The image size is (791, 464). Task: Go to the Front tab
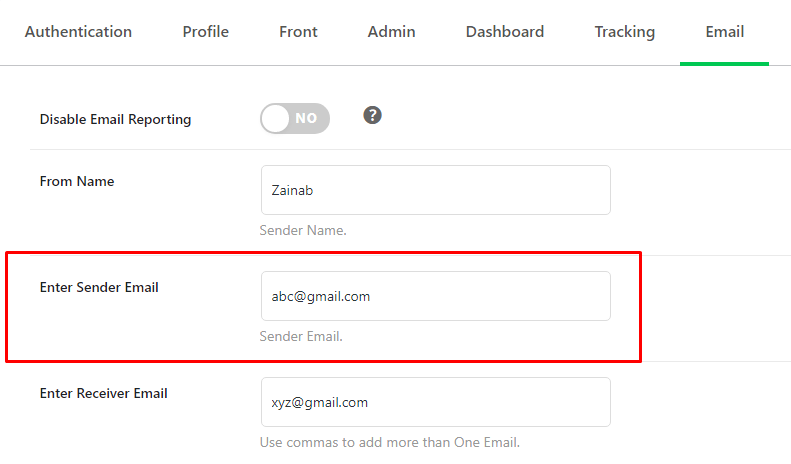(x=298, y=32)
